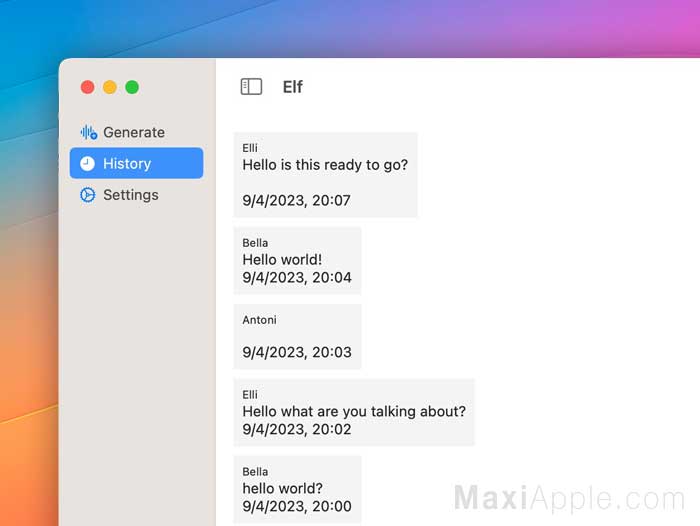This screenshot has width=700, height=526.
Task: Click the Generate waveform icon
Action: (x=88, y=133)
